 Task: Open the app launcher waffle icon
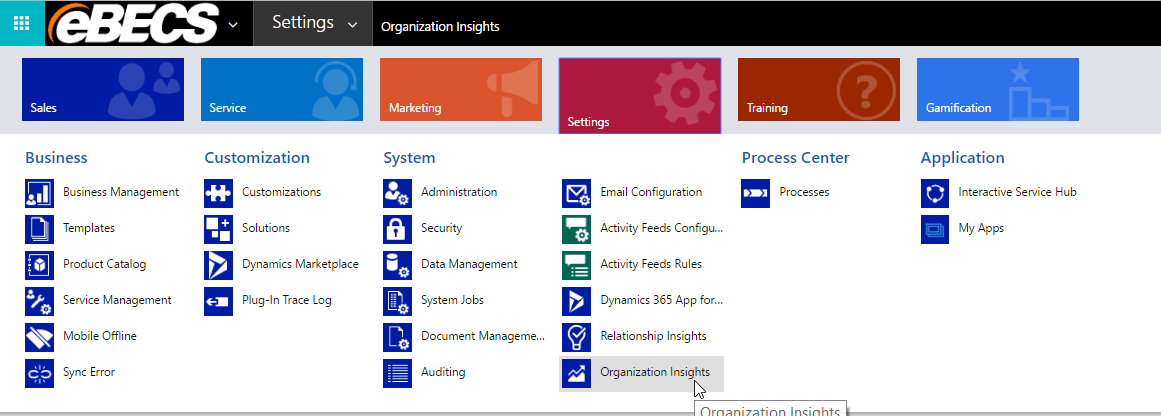[22, 23]
